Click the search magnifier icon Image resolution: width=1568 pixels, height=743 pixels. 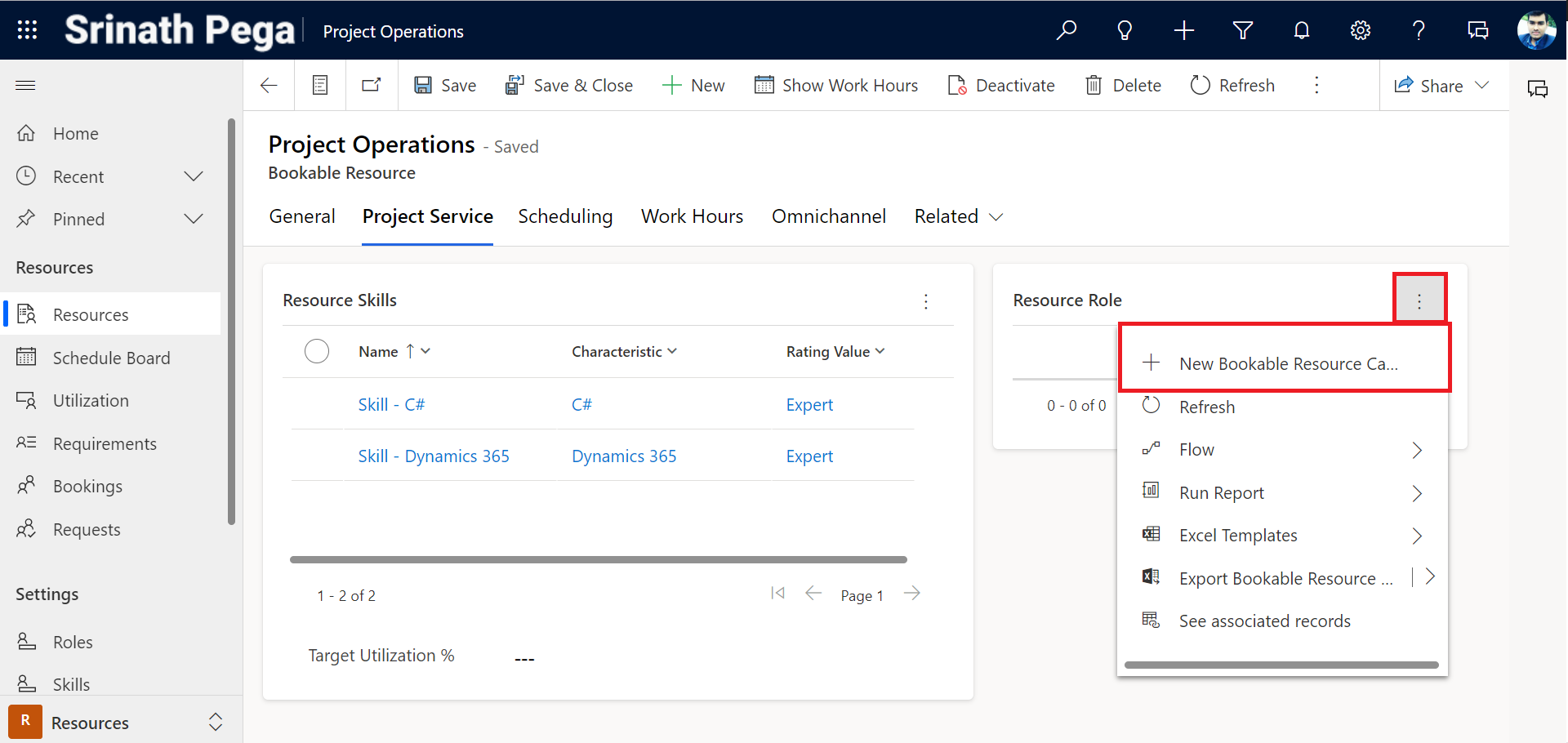1066,30
